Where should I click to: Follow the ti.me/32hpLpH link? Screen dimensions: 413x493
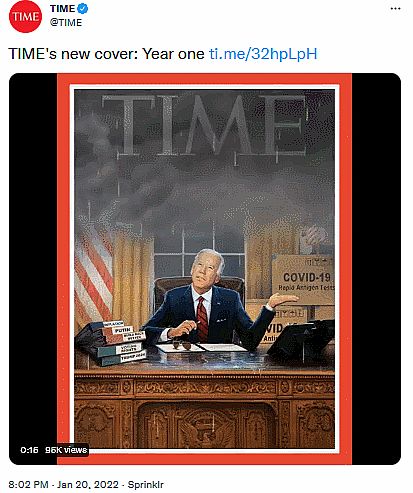pos(263,54)
